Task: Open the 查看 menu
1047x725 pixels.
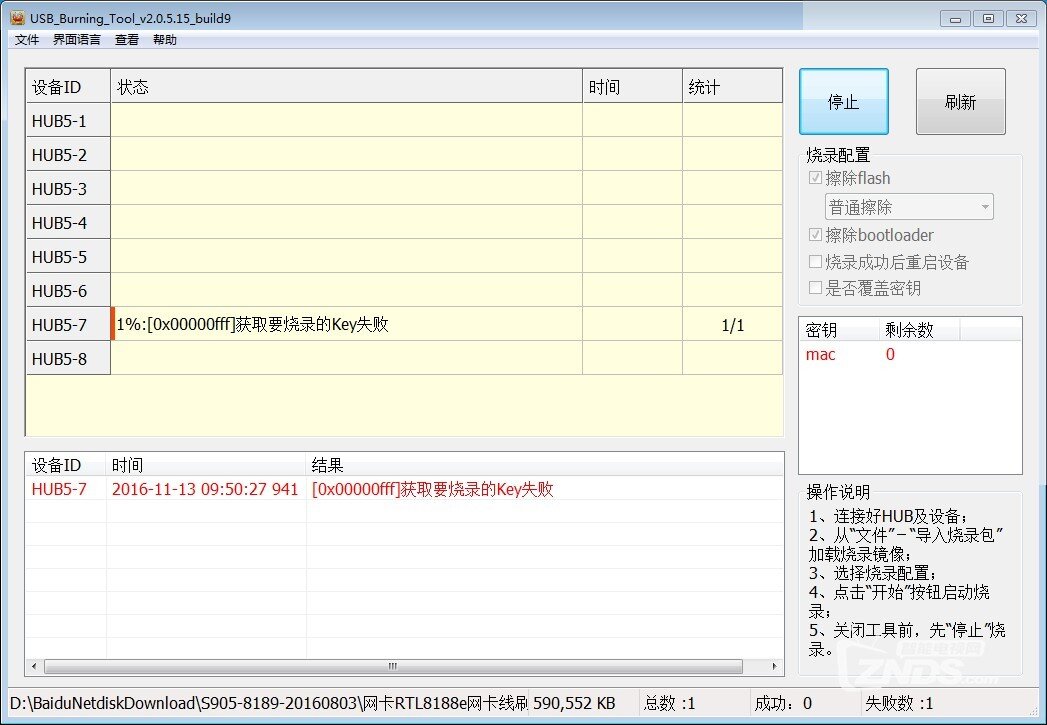Action: 127,40
